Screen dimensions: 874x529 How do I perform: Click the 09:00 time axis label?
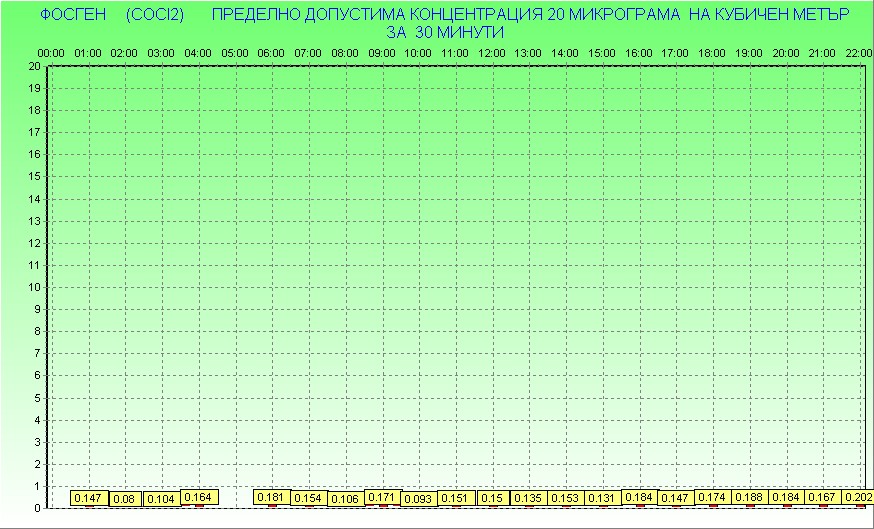(x=382, y=54)
